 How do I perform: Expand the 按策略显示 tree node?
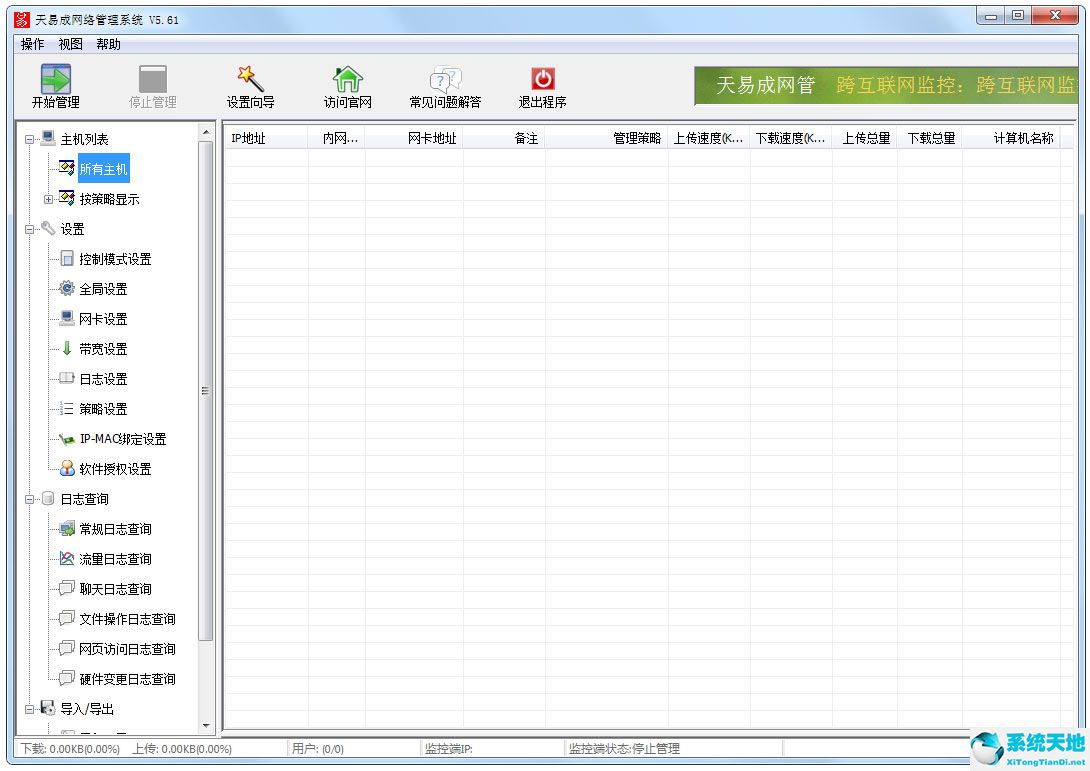49,198
